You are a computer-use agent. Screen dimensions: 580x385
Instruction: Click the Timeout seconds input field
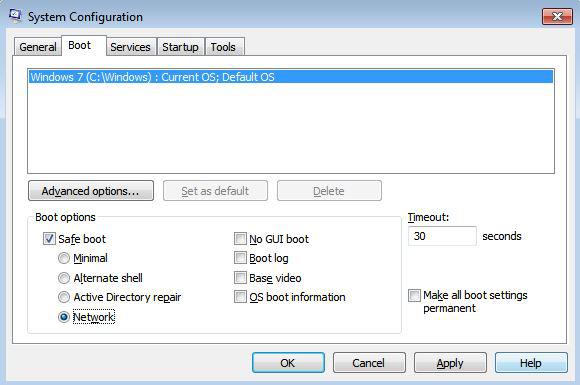[442, 236]
